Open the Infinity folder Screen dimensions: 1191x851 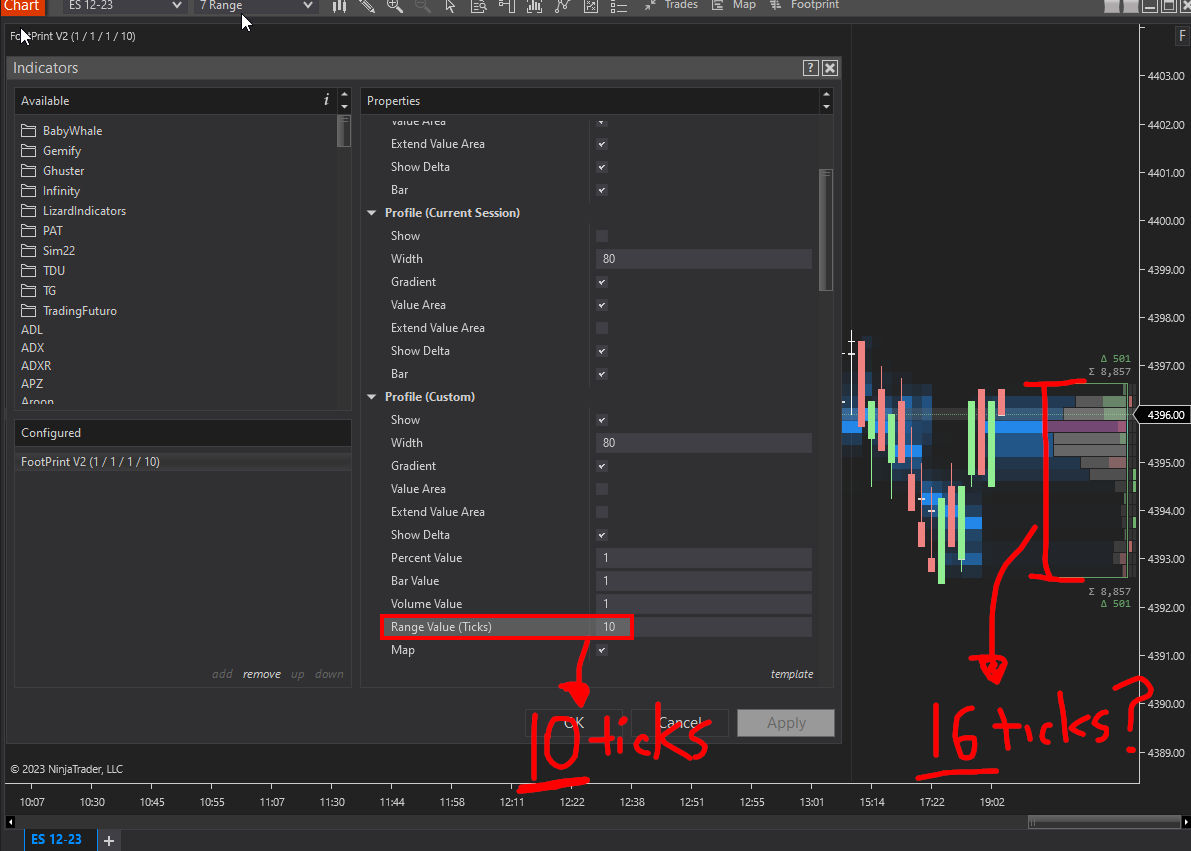pos(50,191)
